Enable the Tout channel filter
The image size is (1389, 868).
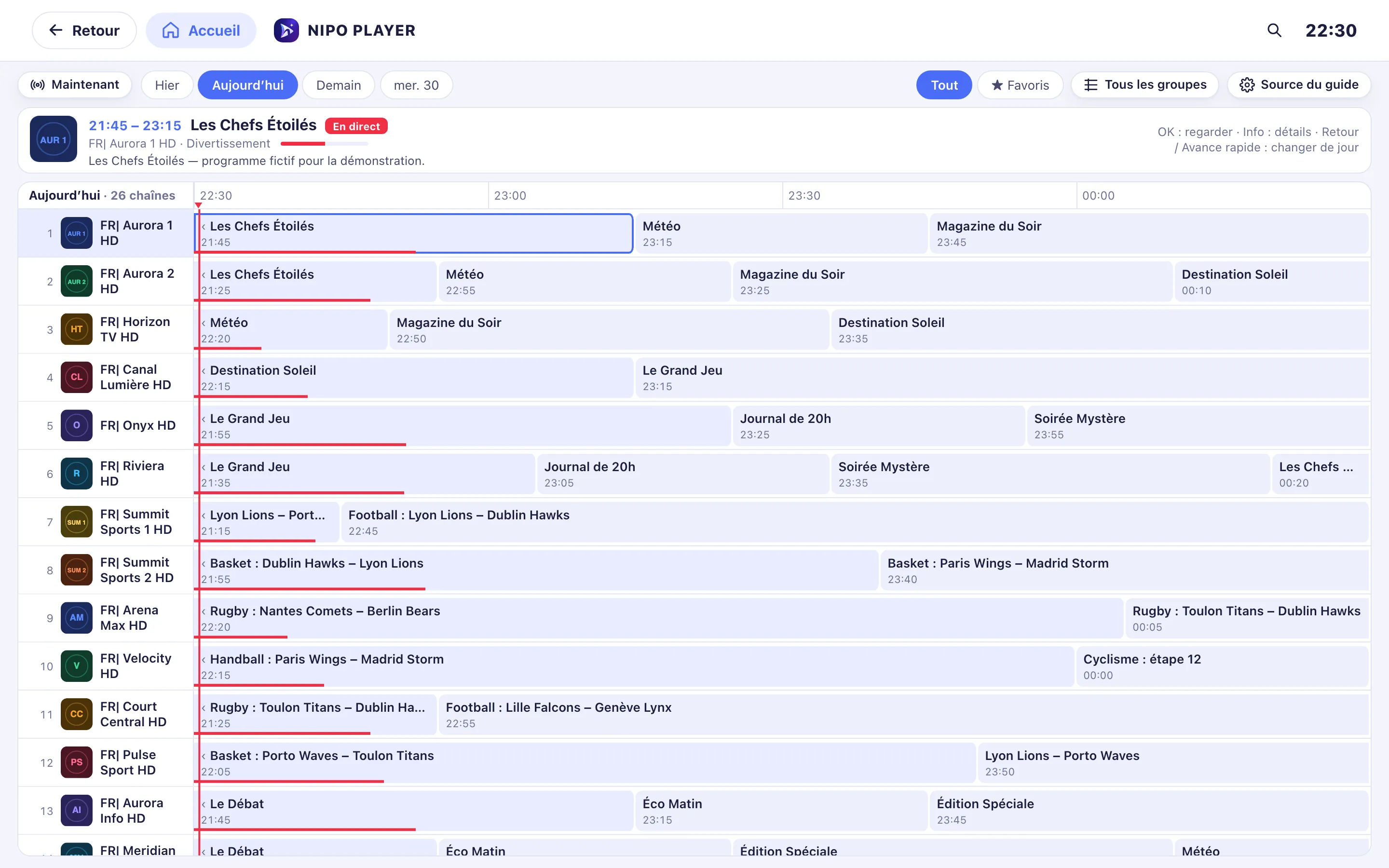944,85
